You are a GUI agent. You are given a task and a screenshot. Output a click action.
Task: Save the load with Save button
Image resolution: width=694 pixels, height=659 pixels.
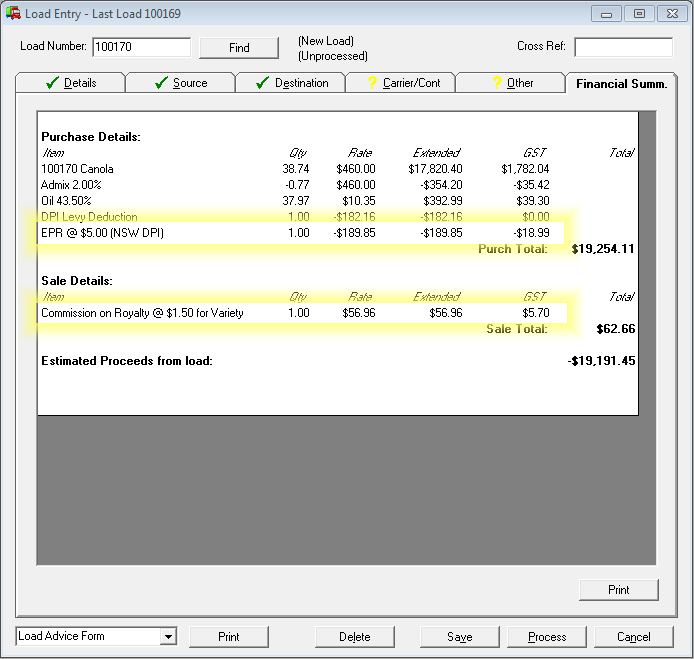tap(460, 637)
